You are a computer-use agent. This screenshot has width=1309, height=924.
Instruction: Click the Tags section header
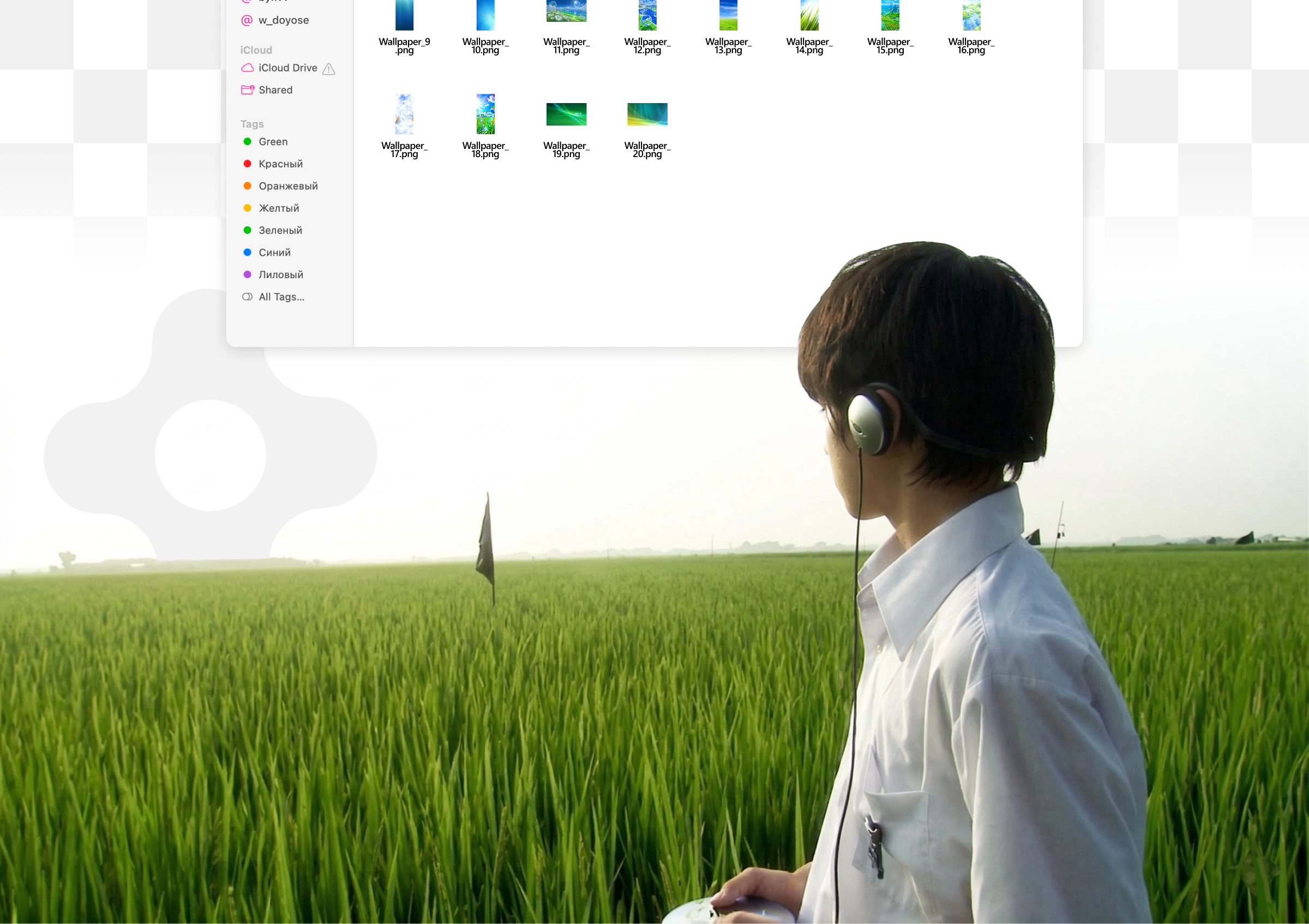(x=252, y=124)
